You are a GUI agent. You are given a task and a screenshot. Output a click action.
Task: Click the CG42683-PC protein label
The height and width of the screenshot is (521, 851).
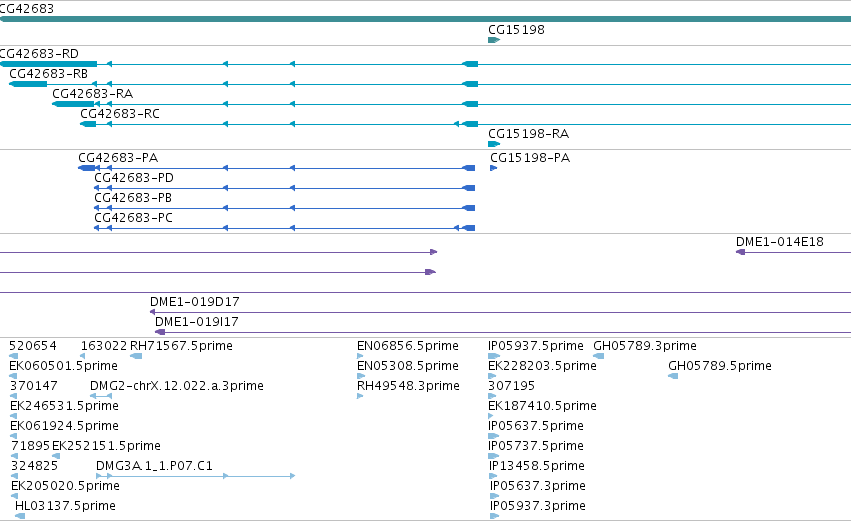(134, 218)
